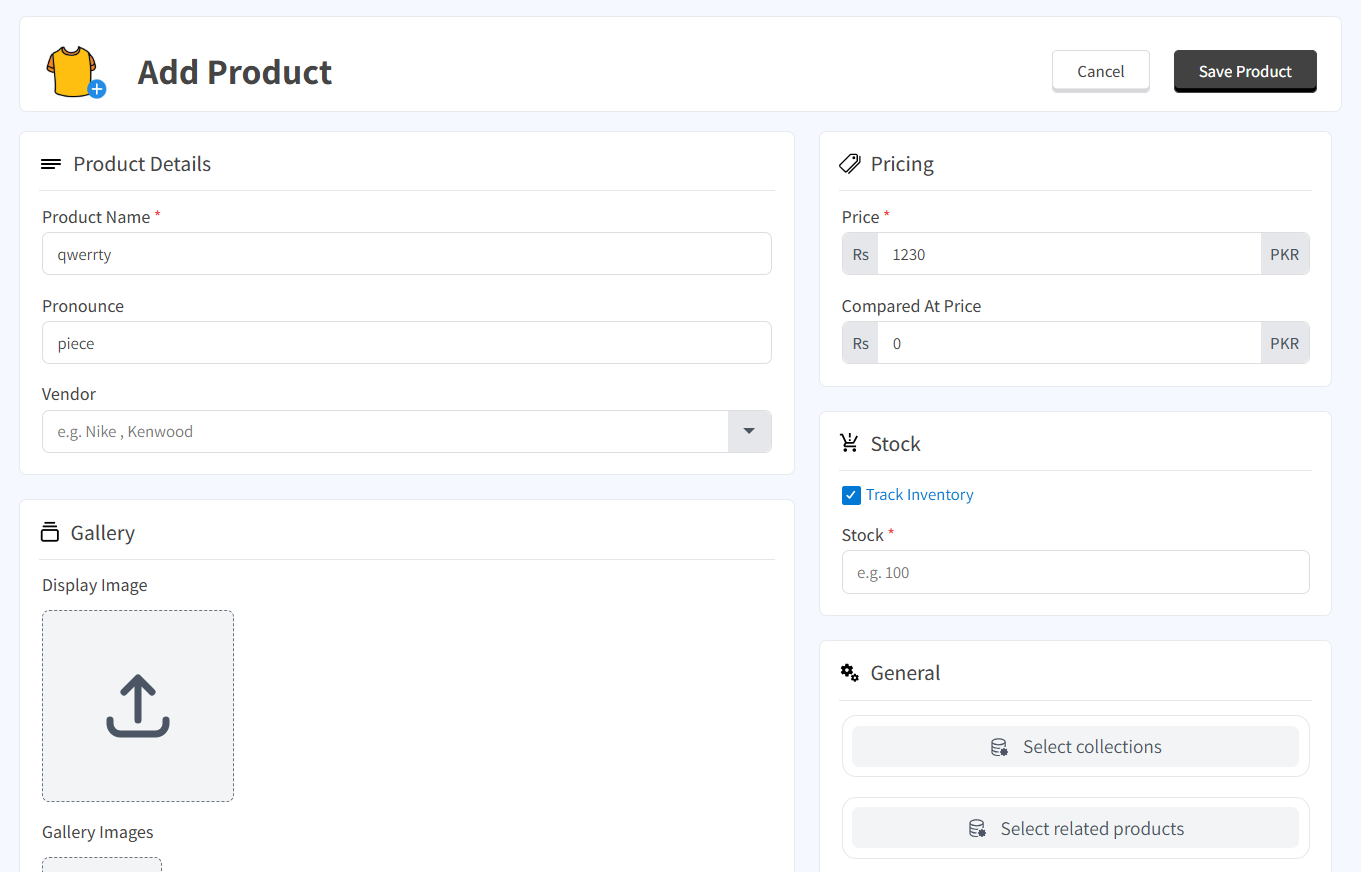Open the Vendor dropdown arrow
The image size is (1361, 872).
(749, 431)
